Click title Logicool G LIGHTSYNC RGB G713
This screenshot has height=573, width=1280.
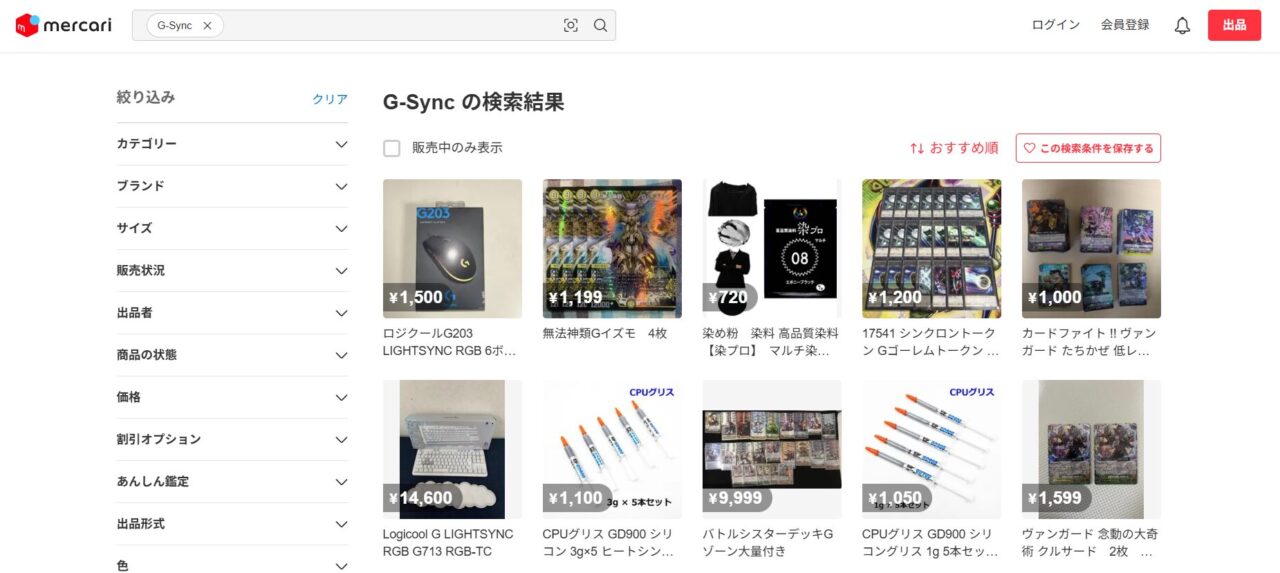point(448,543)
